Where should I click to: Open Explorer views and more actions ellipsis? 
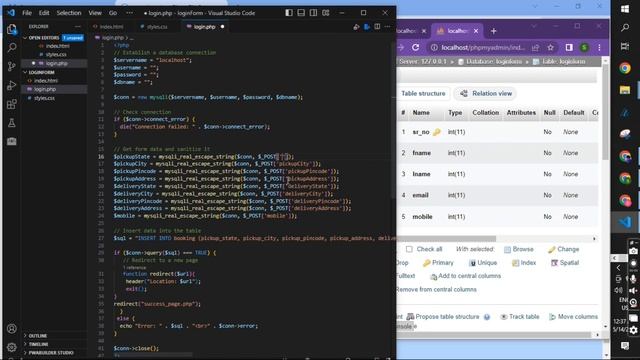78,27
